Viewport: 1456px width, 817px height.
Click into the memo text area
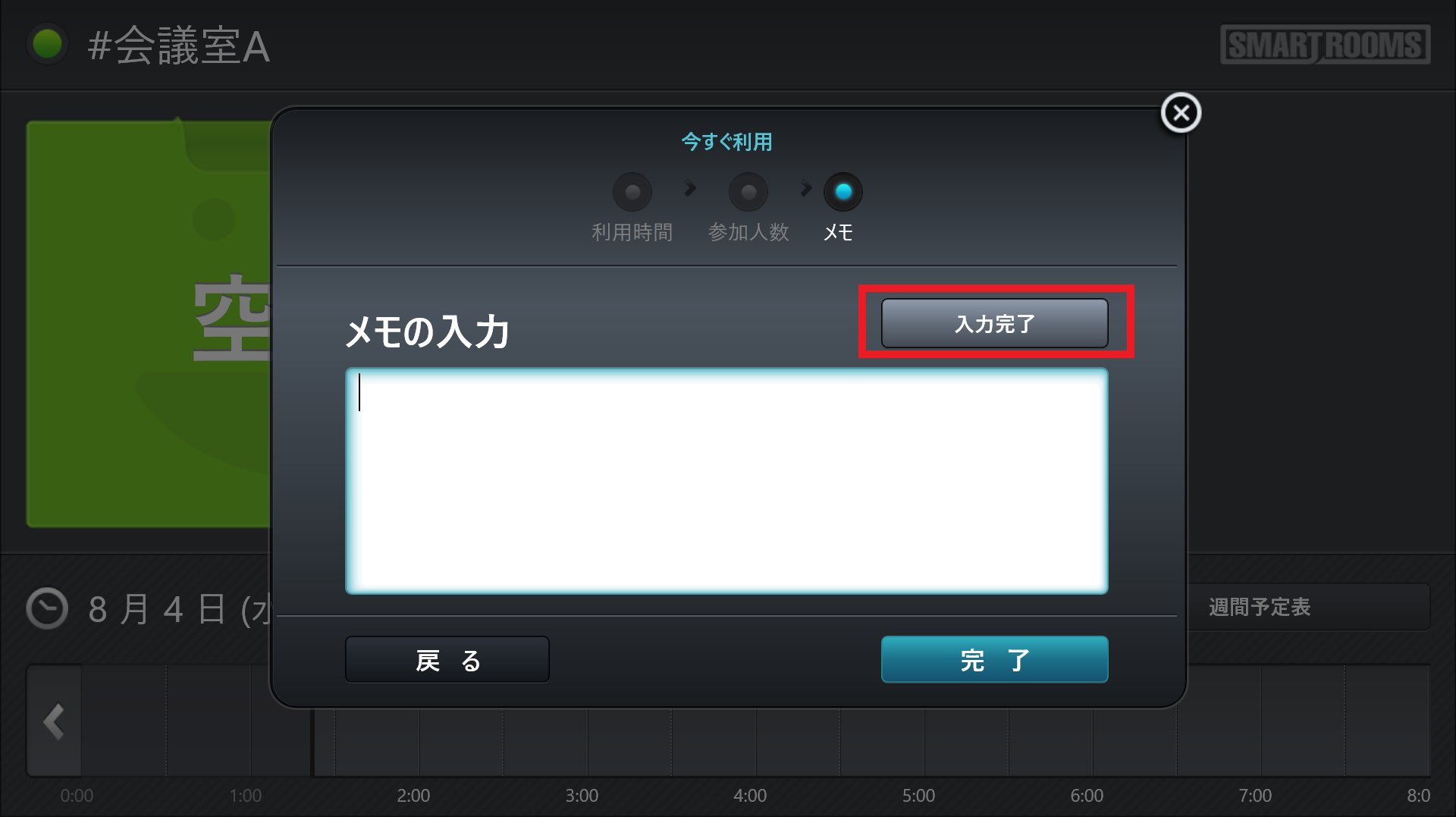(726, 481)
